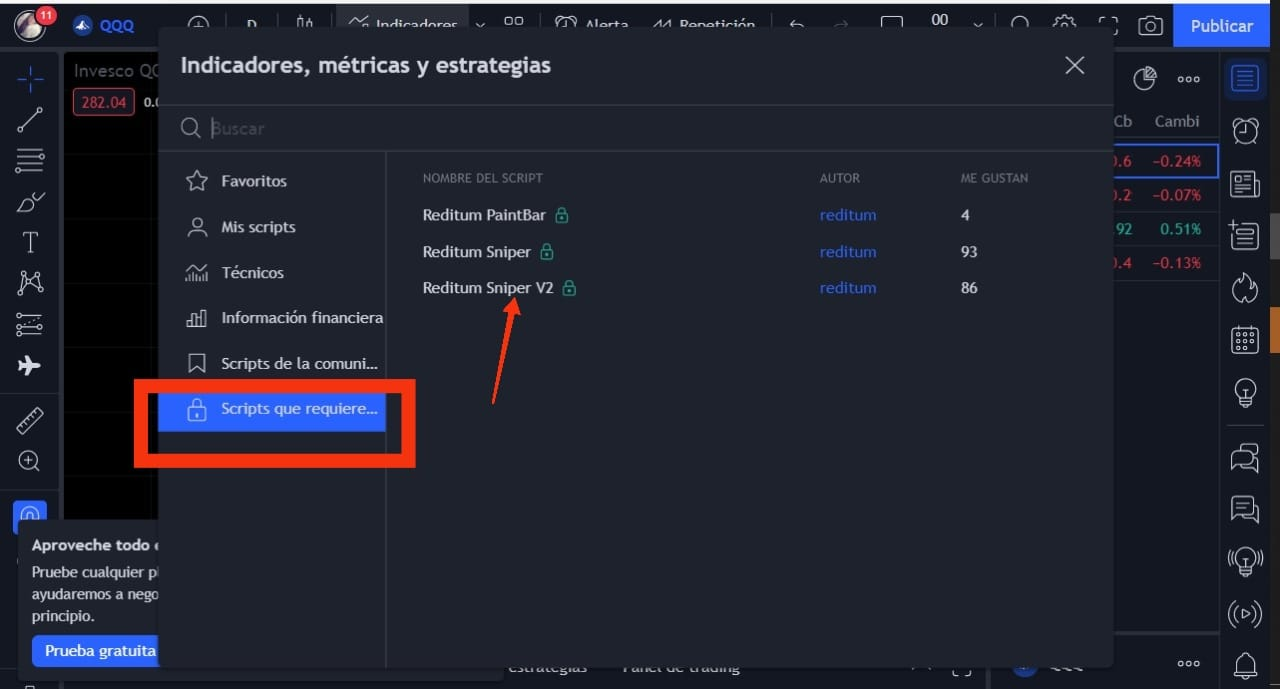
Task: Open the forecasting and measurement tools
Action: (x=30, y=325)
